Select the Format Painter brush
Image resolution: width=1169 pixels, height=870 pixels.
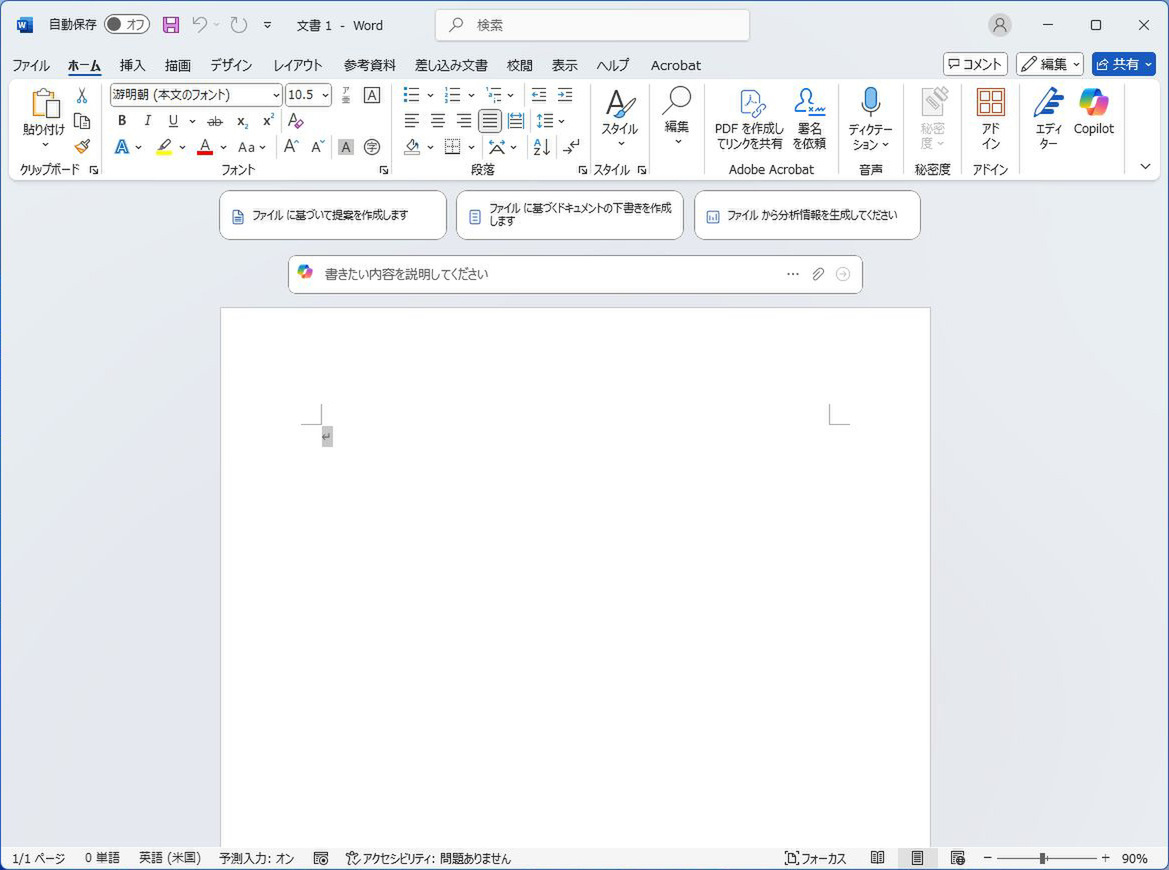click(x=82, y=147)
